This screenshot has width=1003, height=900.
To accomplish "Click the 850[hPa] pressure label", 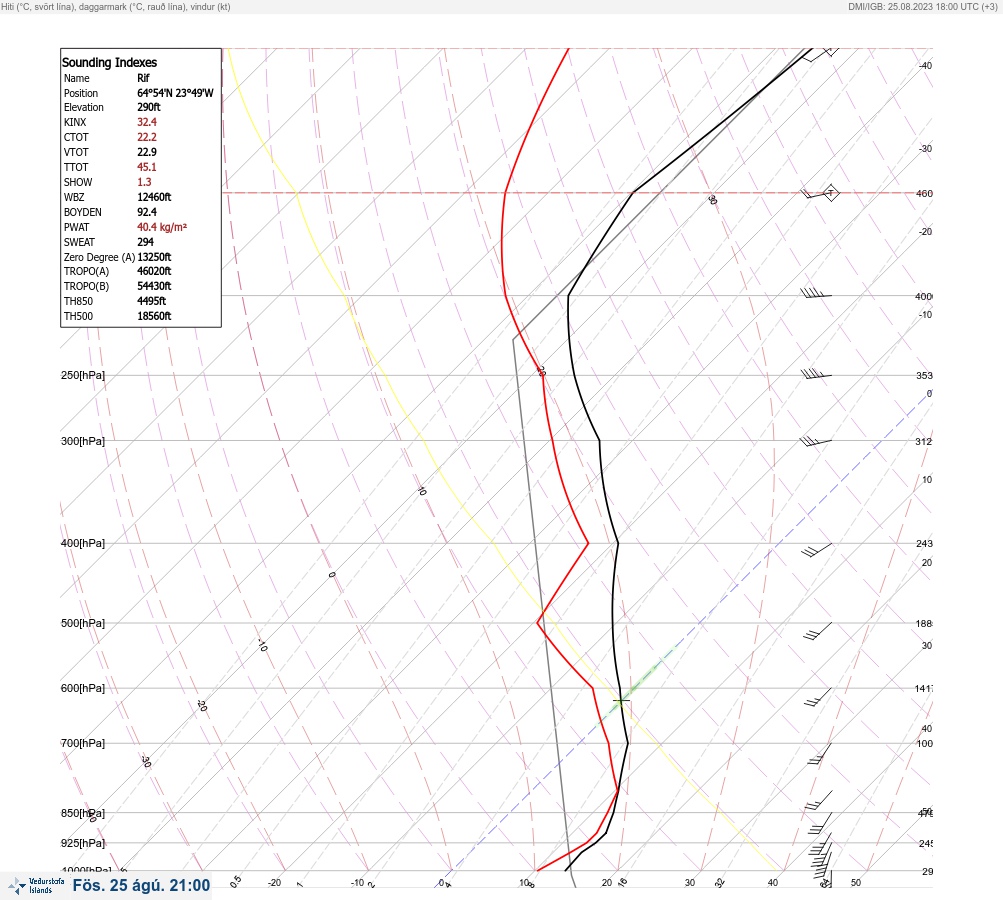I will point(83,814).
